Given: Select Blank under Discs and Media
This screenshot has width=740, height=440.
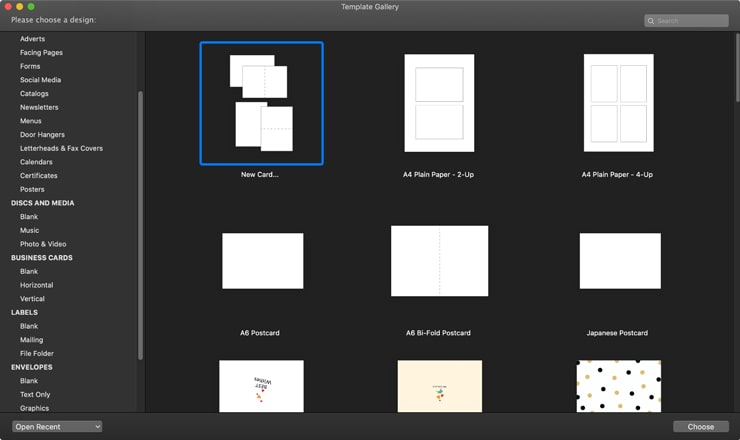Looking at the screenshot, I should (29, 217).
